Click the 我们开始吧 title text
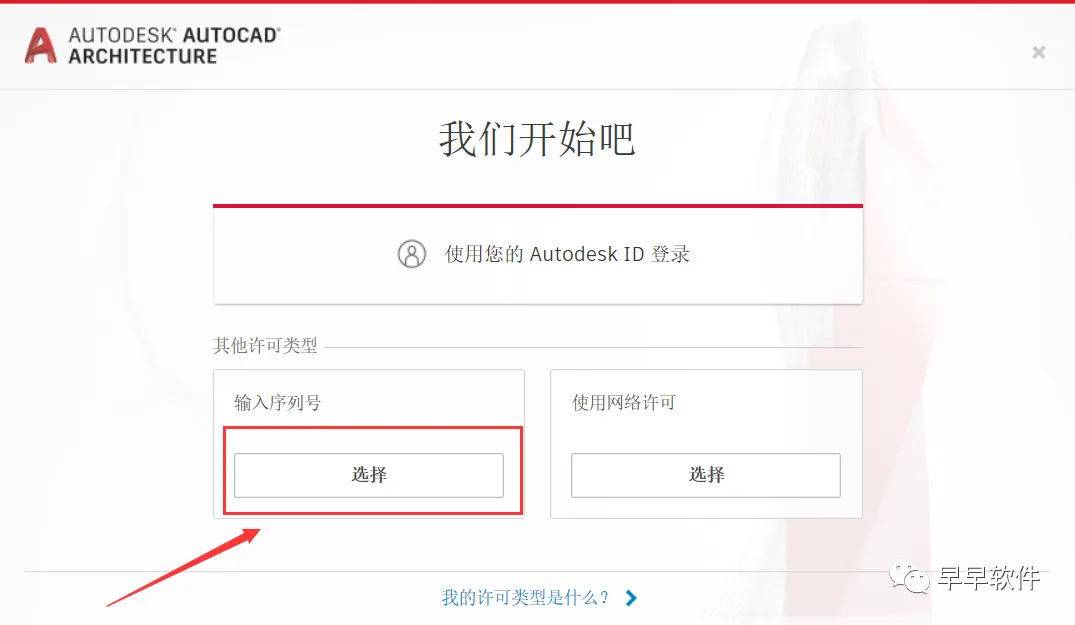The image size is (1075, 625). click(538, 138)
